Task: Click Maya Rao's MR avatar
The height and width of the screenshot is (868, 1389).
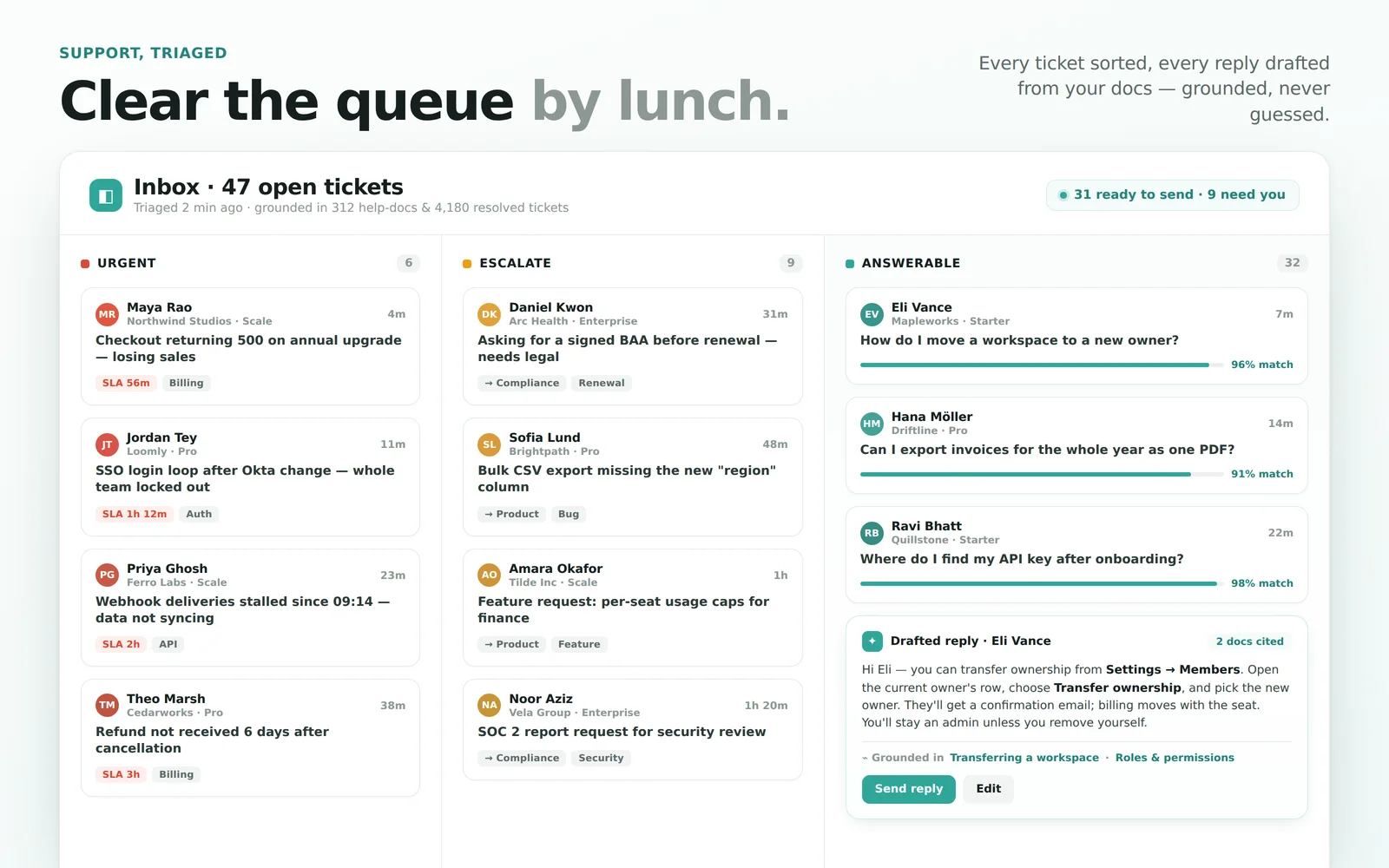Action: pos(107,314)
